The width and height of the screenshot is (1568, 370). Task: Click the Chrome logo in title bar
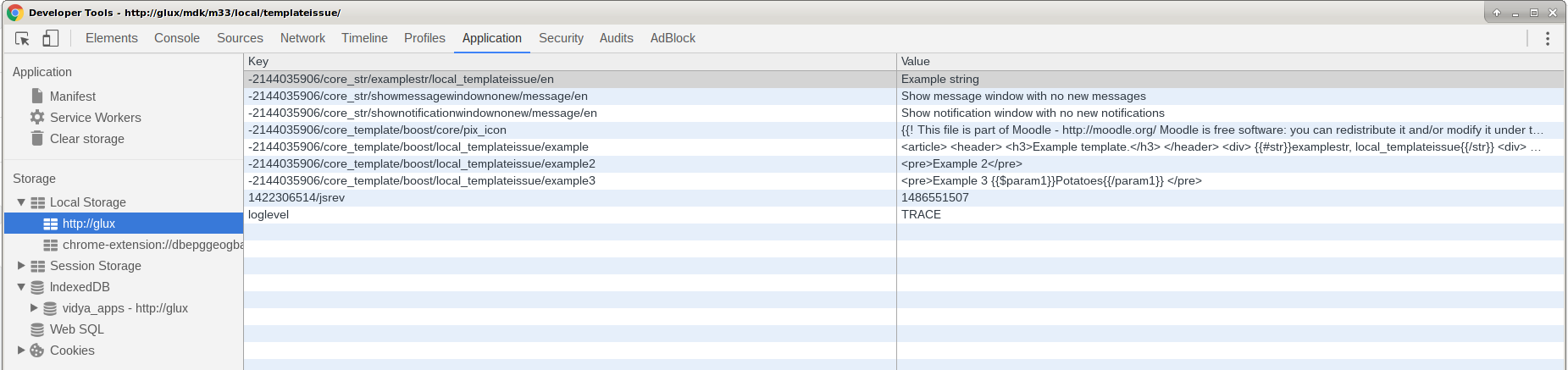click(14, 13)
